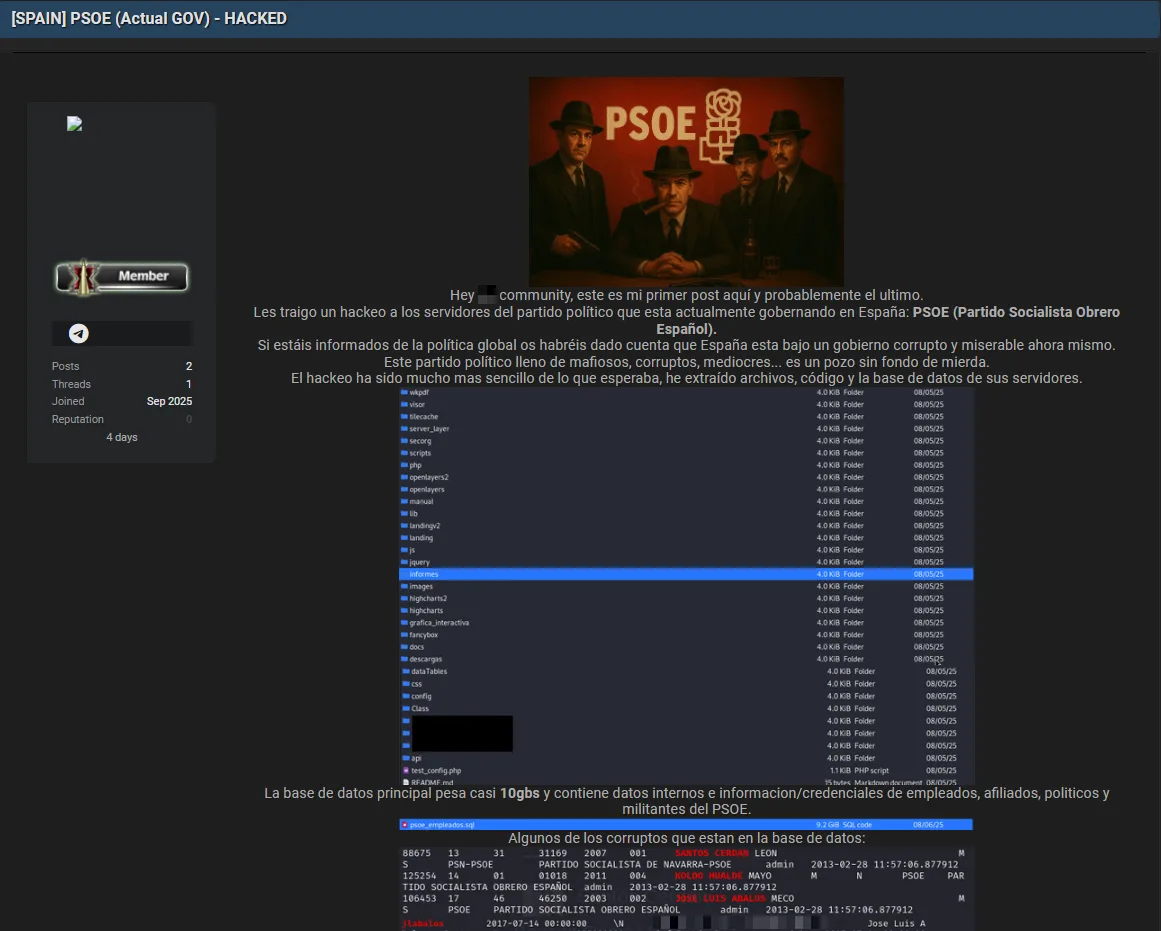This screenshot has width=1161, height=931.
Task: Click the user's Threads count
Action: click(188, 384)
